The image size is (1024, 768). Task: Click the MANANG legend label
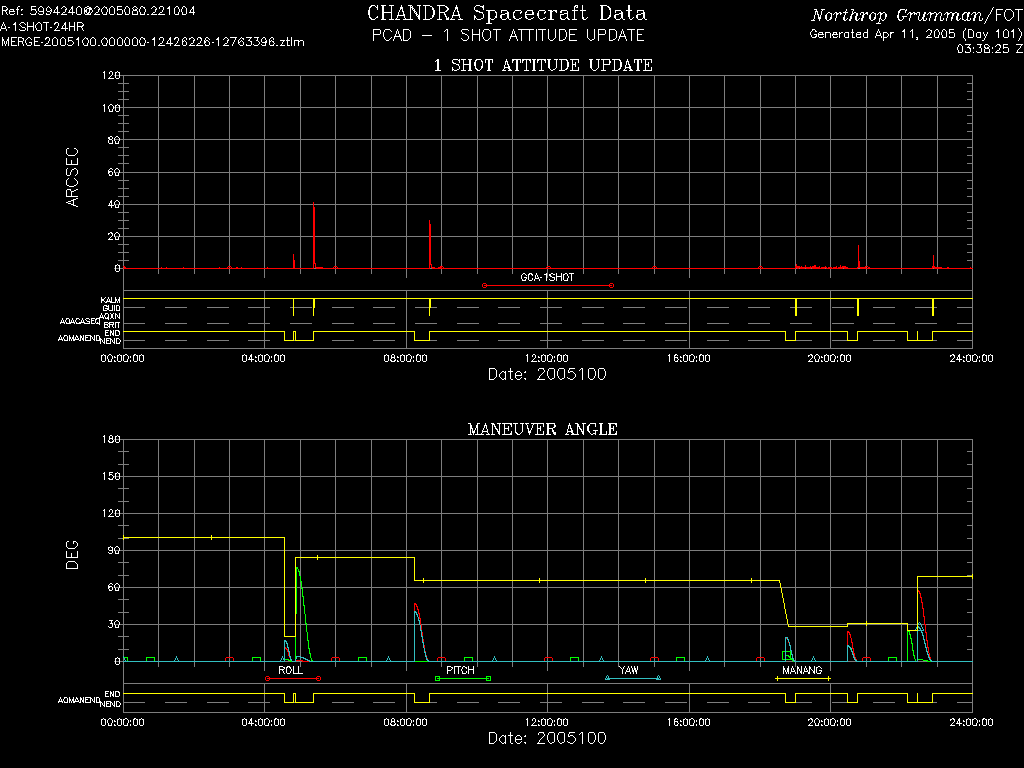[x=802, y=671]
